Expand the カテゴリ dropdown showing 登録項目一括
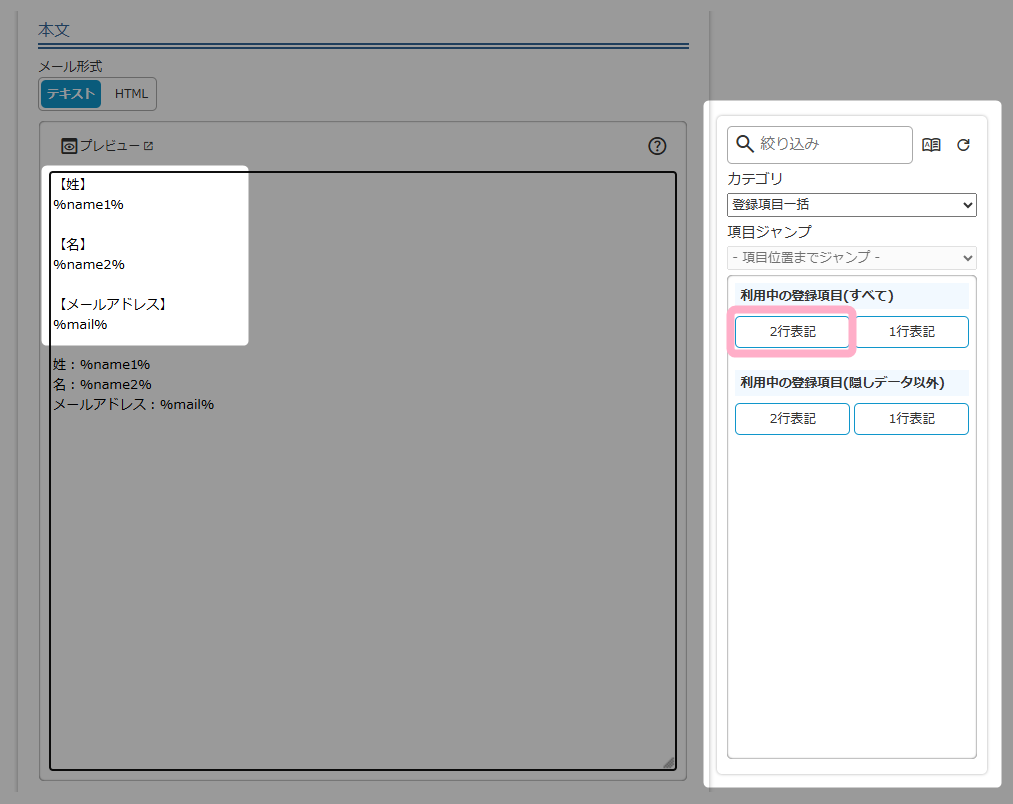Image resolution: width=1013 pixels, height=804 pixels. click(x=851, y=205)
